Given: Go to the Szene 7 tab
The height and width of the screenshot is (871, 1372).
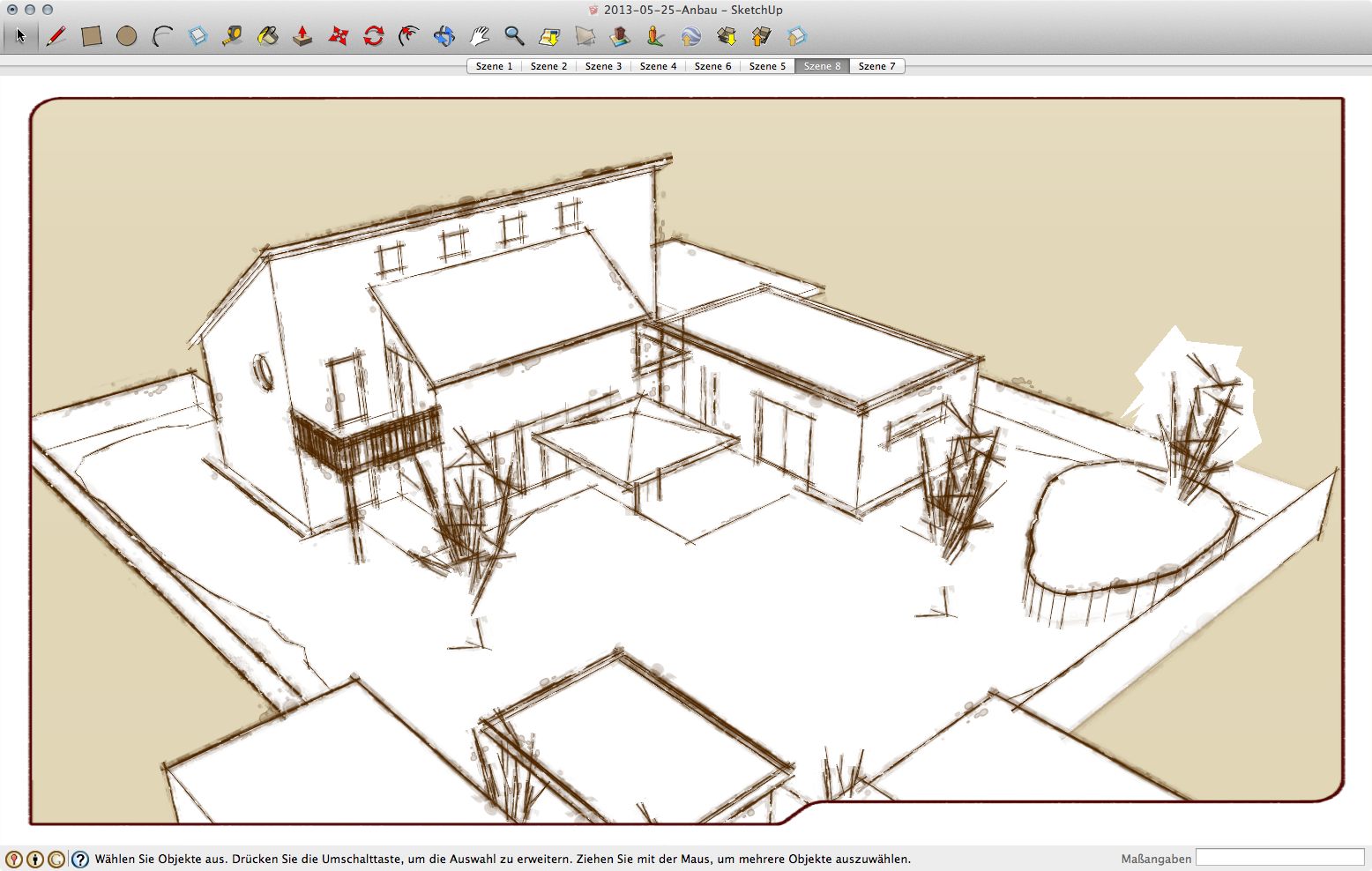Looking at the screenshot, I should point(876,66).
